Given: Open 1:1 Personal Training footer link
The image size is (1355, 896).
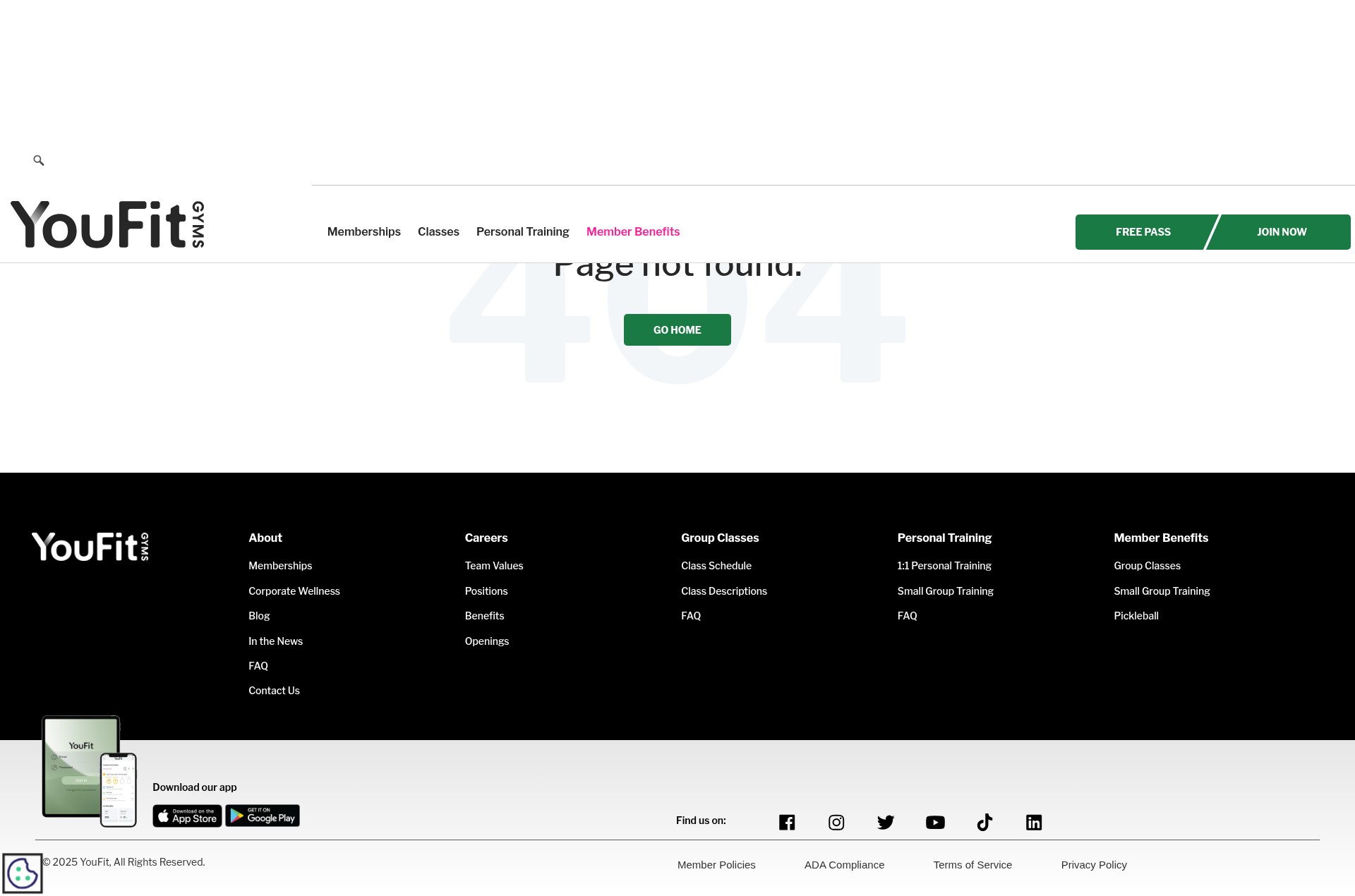Looking at the screenshot, I should pos(944,566).
